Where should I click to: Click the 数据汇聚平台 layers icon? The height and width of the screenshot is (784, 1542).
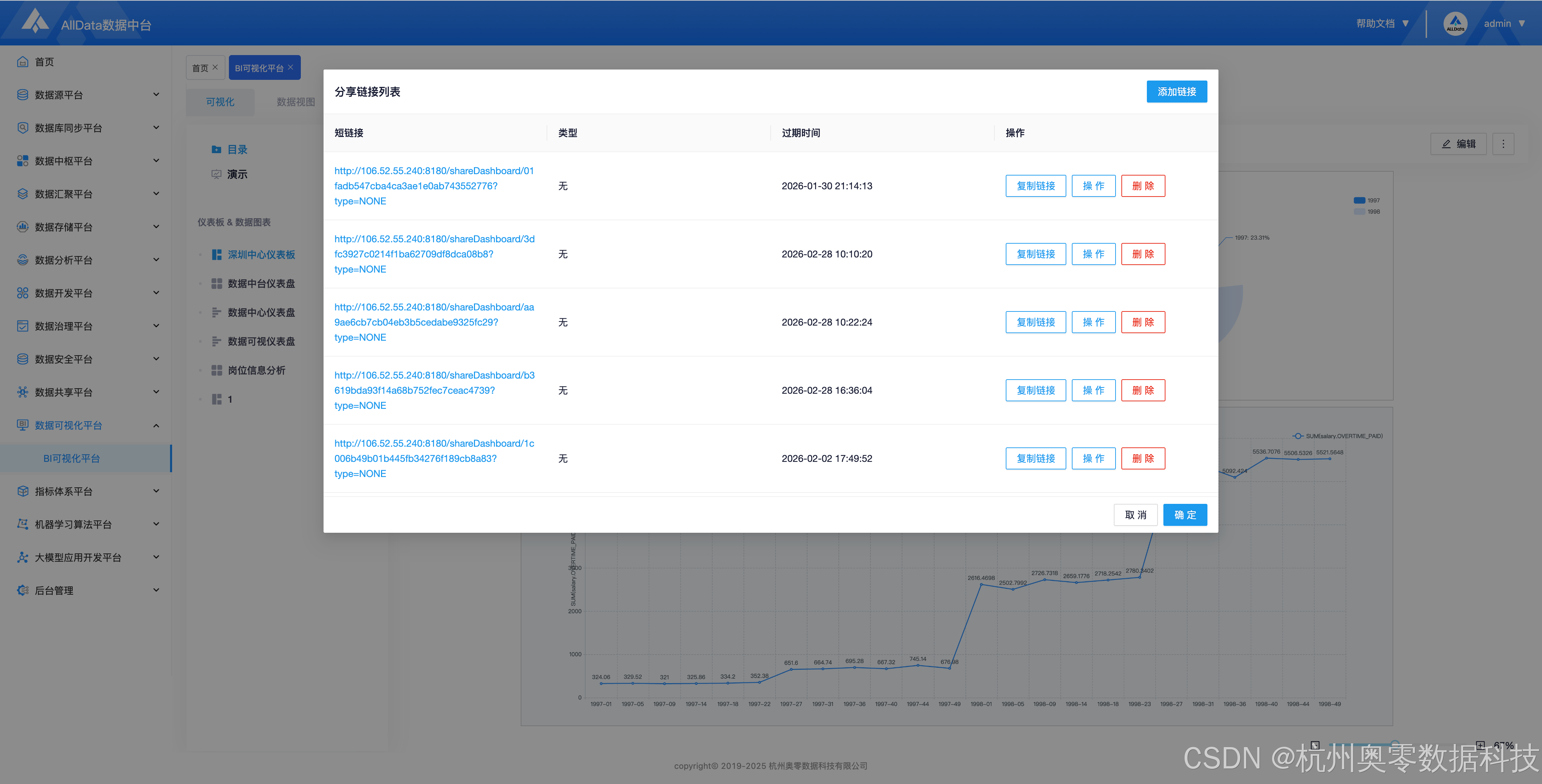pos(23,194)
